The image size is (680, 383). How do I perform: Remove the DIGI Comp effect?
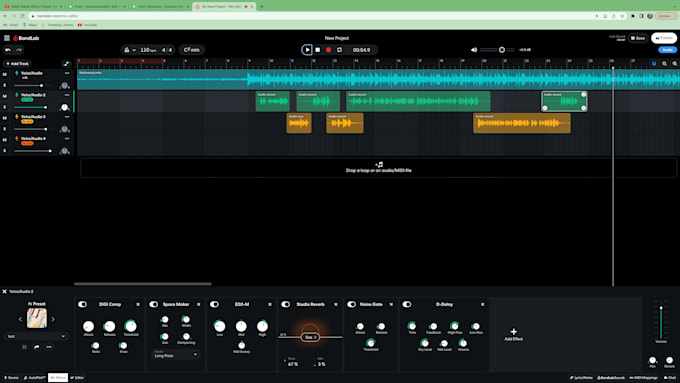point(138,304)
